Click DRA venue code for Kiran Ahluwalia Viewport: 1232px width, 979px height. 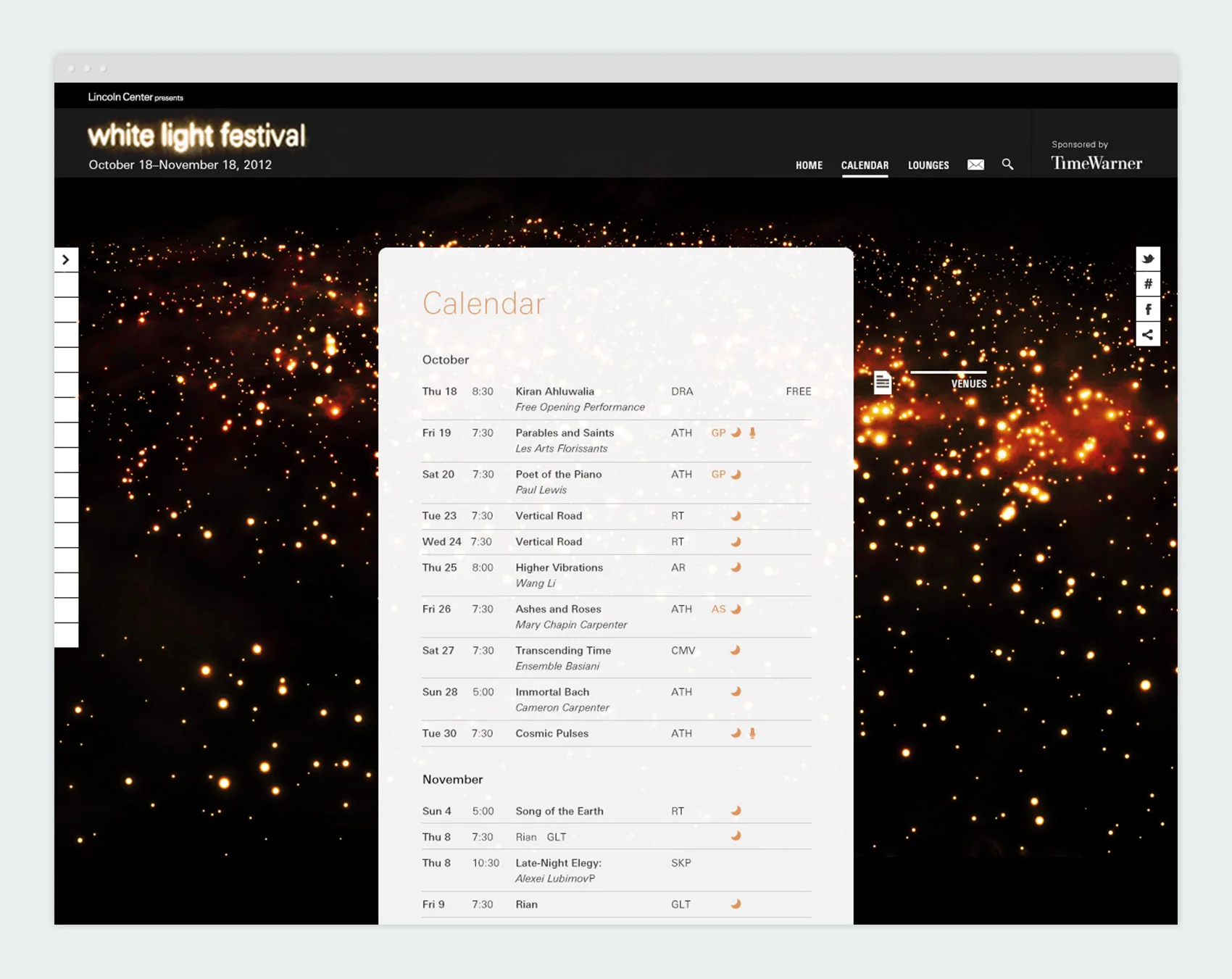click(x=682, y=391)
